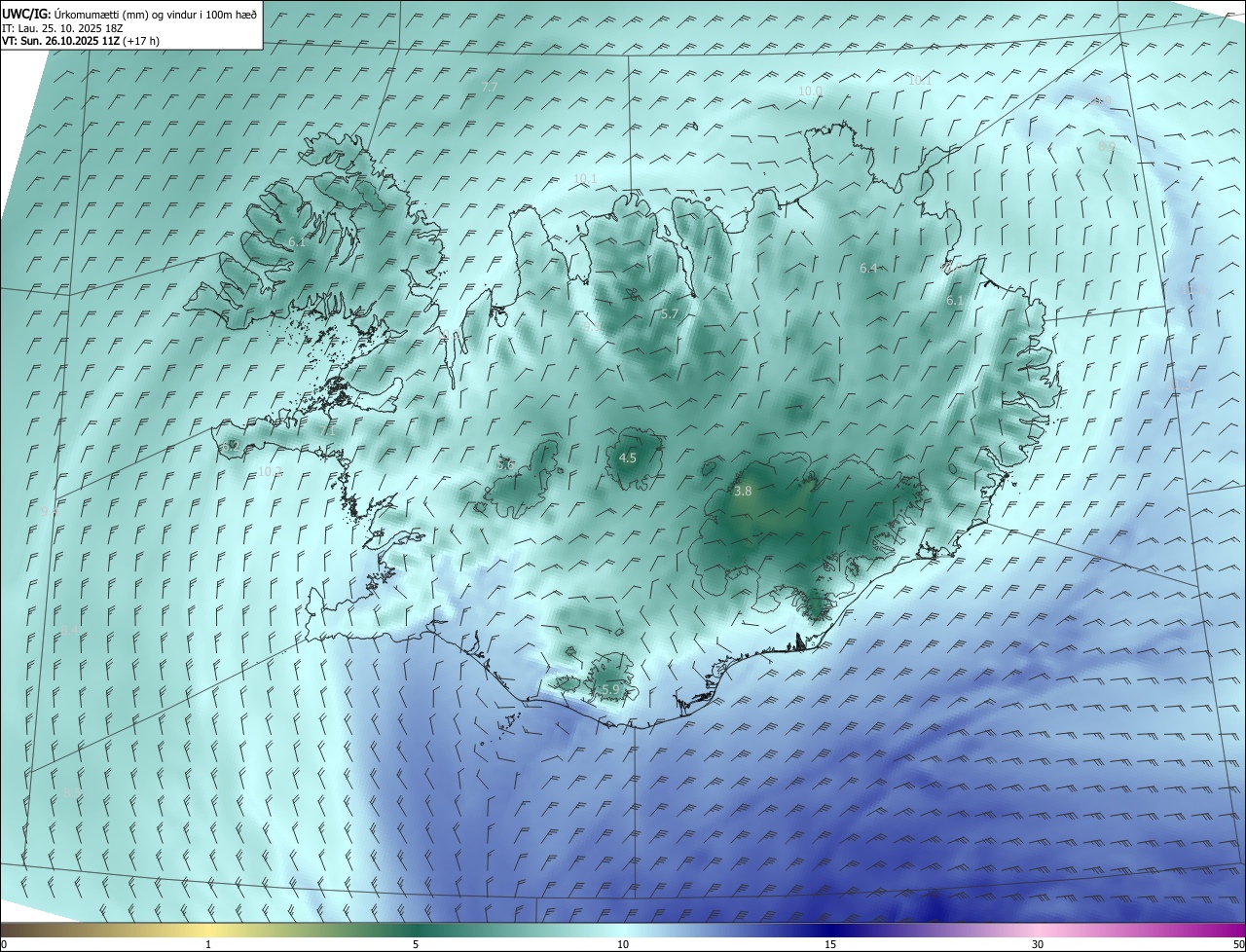1246x952 pixels.
Task: Click the title text 'Úrkomumætti (mm) og vindur í 100m hæð'
Action: 154,14
